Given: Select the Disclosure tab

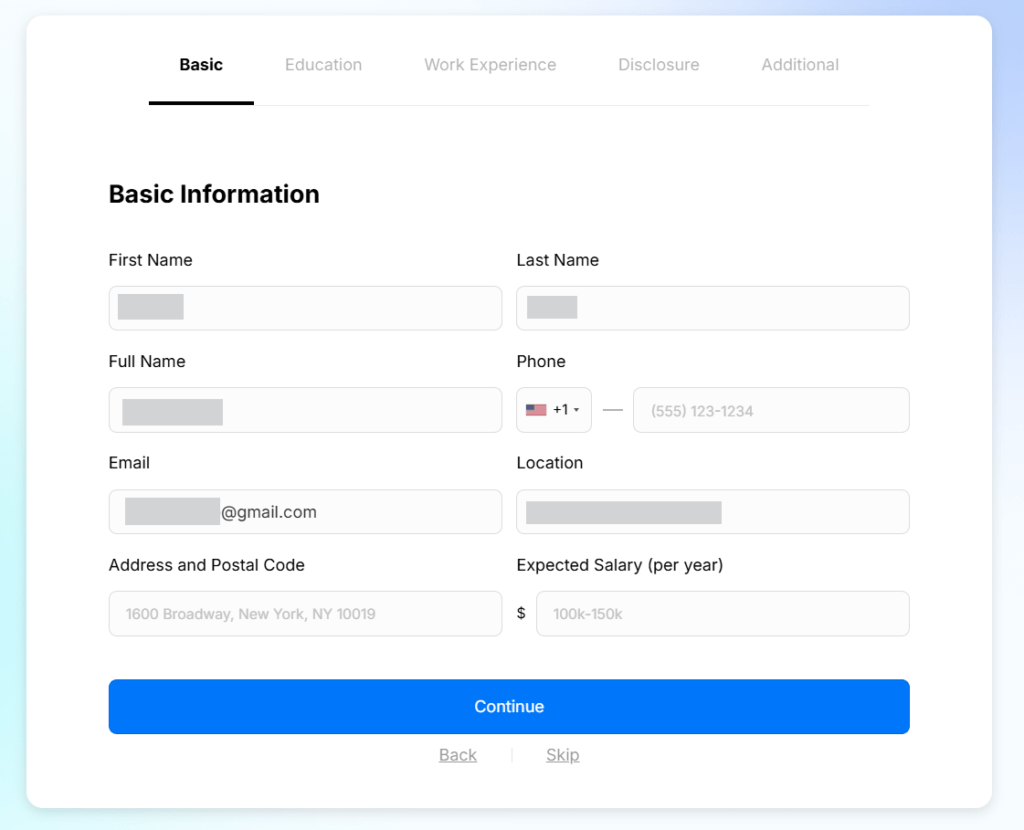Looking at the screenshot, I should pos(658,65).
